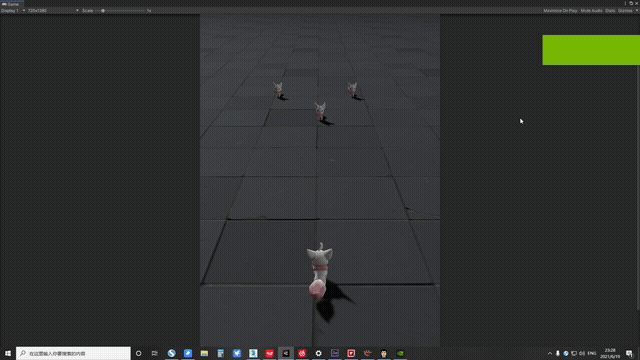This screenshot has width=640, height=360.
Task: Open File Explorer from the taskbar
Action: pyautogui.click(x=204, y=353)
